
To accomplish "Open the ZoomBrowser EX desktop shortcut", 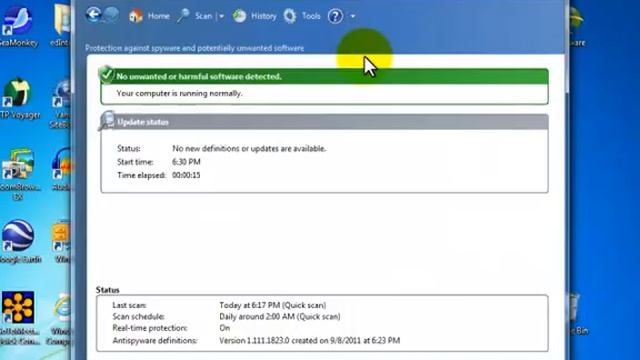I will pyautogui.click(x=19, y=173).
